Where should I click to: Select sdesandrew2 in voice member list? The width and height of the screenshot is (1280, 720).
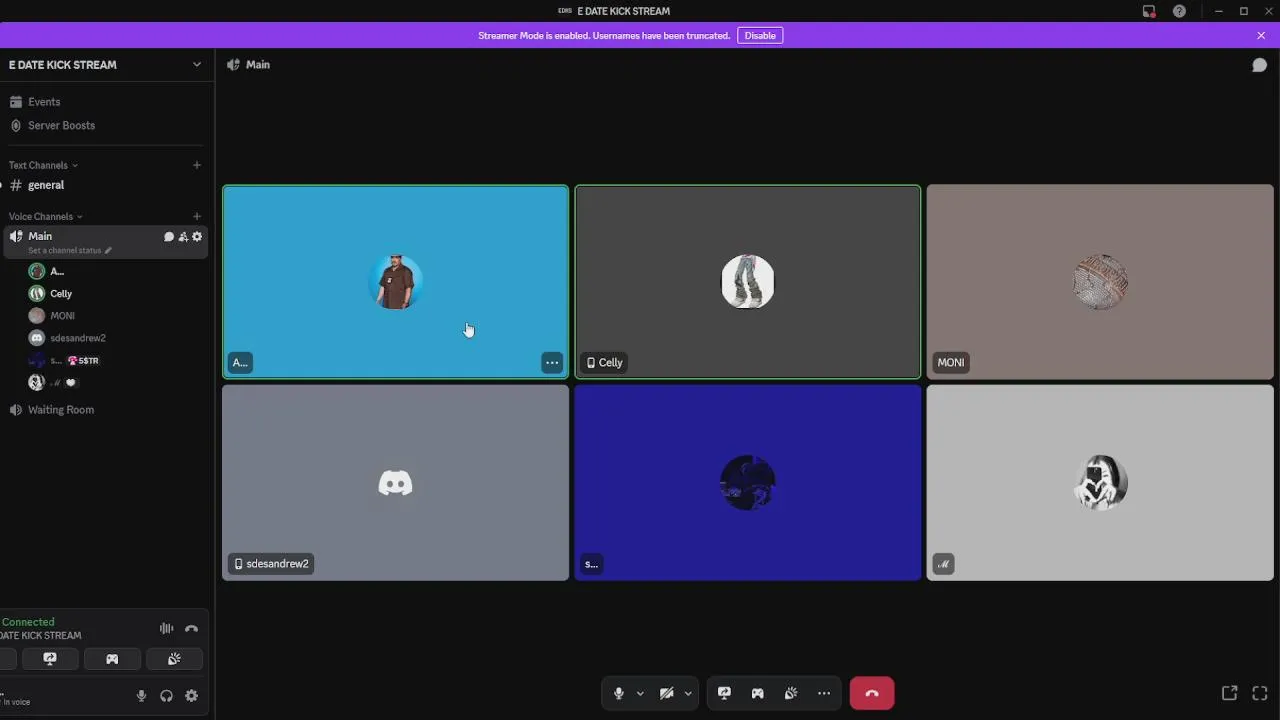tap(117, 338)
